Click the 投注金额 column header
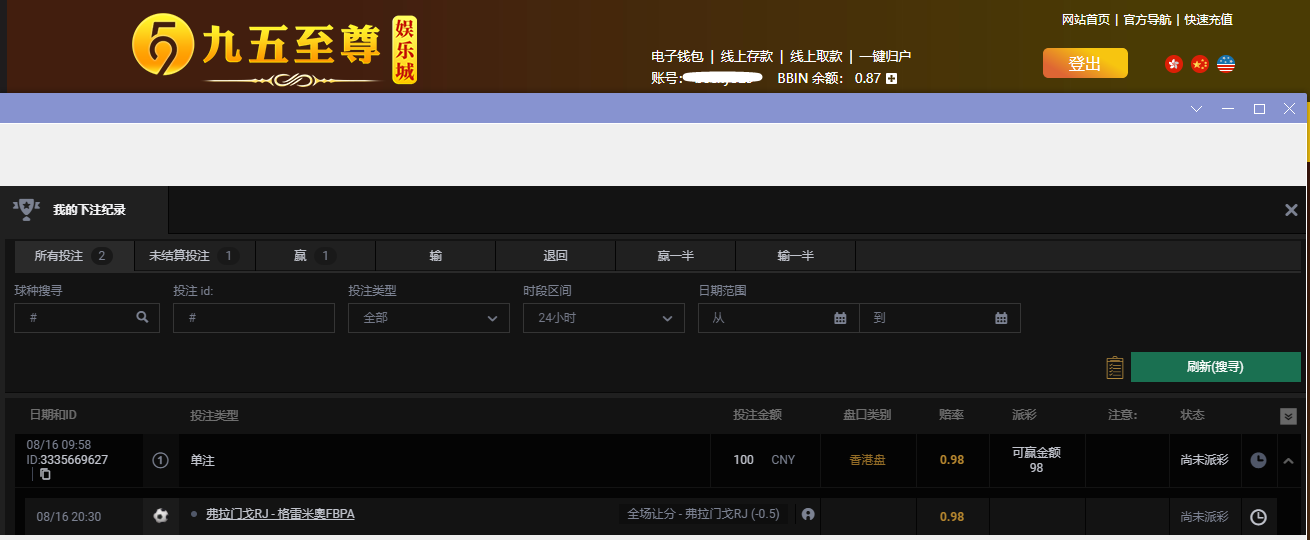 coord(757,415)
